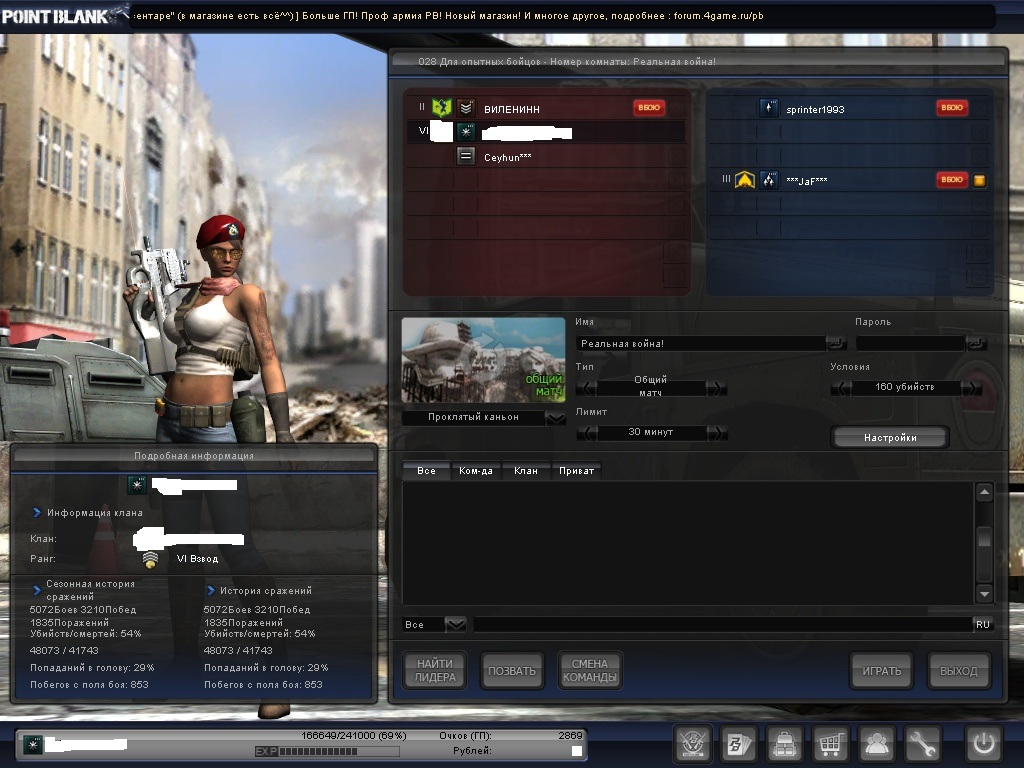Switch to Клан chat tab

(x=526, y=471)
